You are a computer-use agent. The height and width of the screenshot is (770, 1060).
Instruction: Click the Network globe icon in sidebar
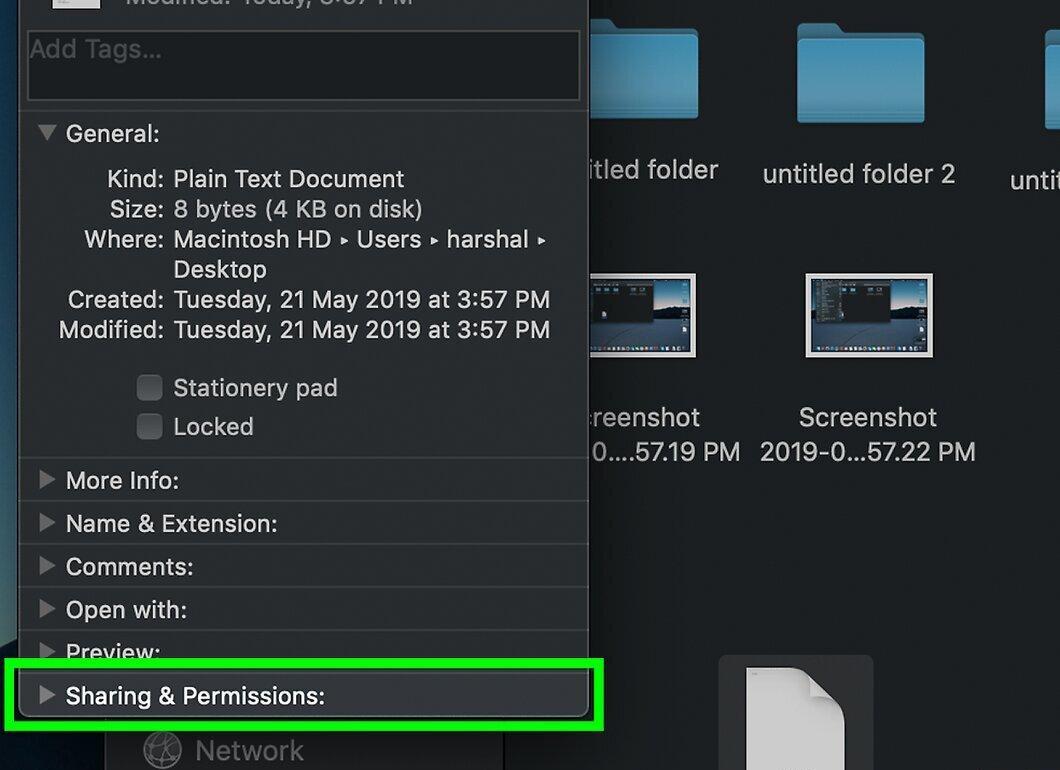[x=162, y=750]
